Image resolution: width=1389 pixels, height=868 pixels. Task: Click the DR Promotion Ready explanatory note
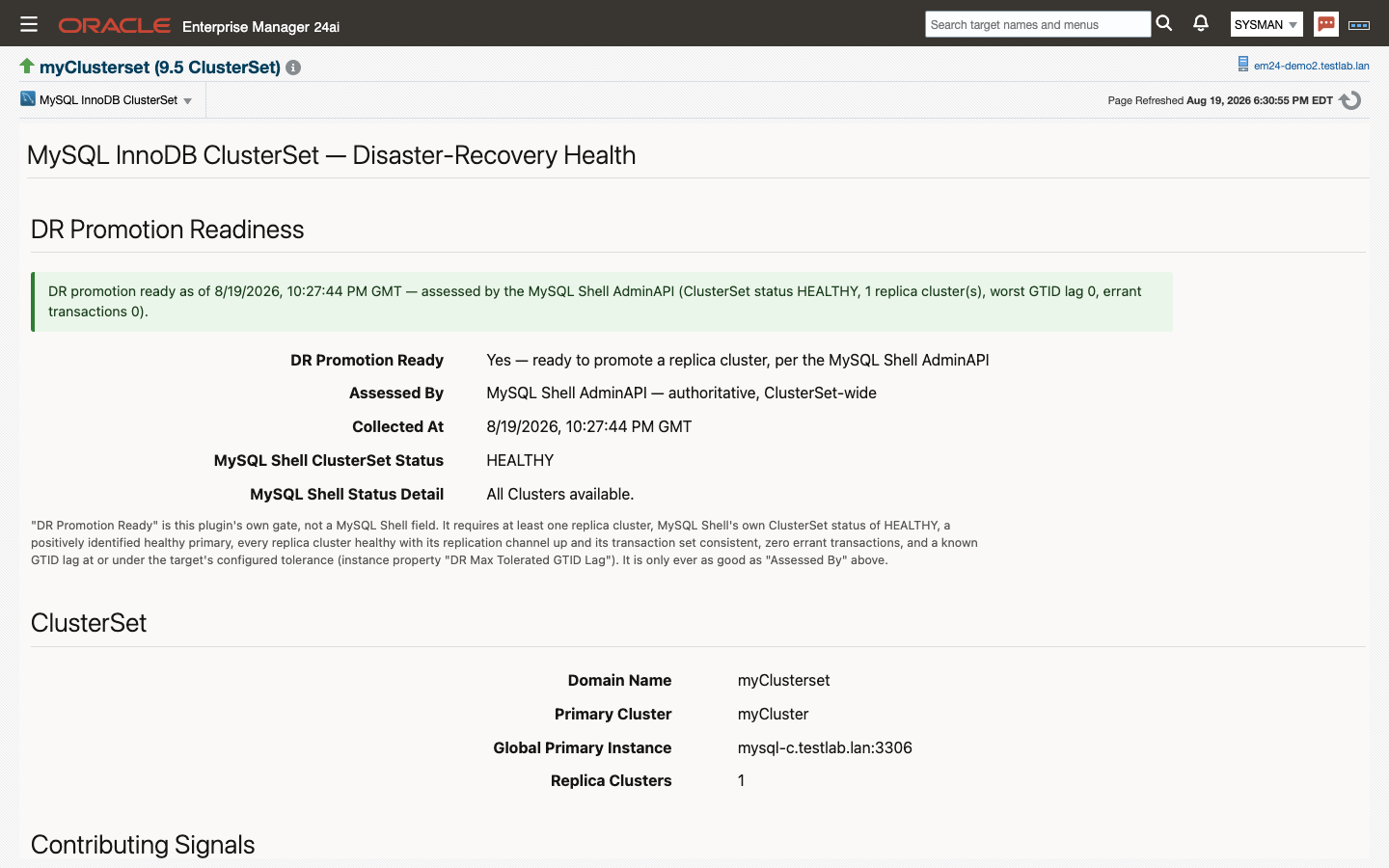[504, 543]
